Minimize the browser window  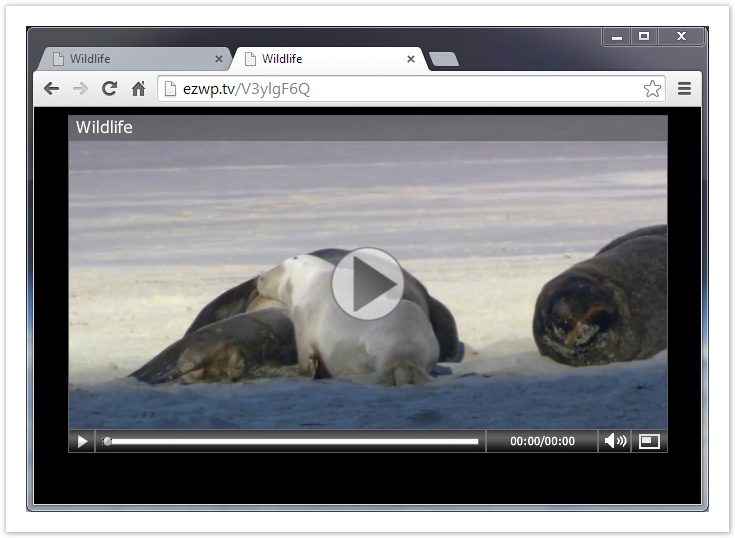tap(617, 37)
